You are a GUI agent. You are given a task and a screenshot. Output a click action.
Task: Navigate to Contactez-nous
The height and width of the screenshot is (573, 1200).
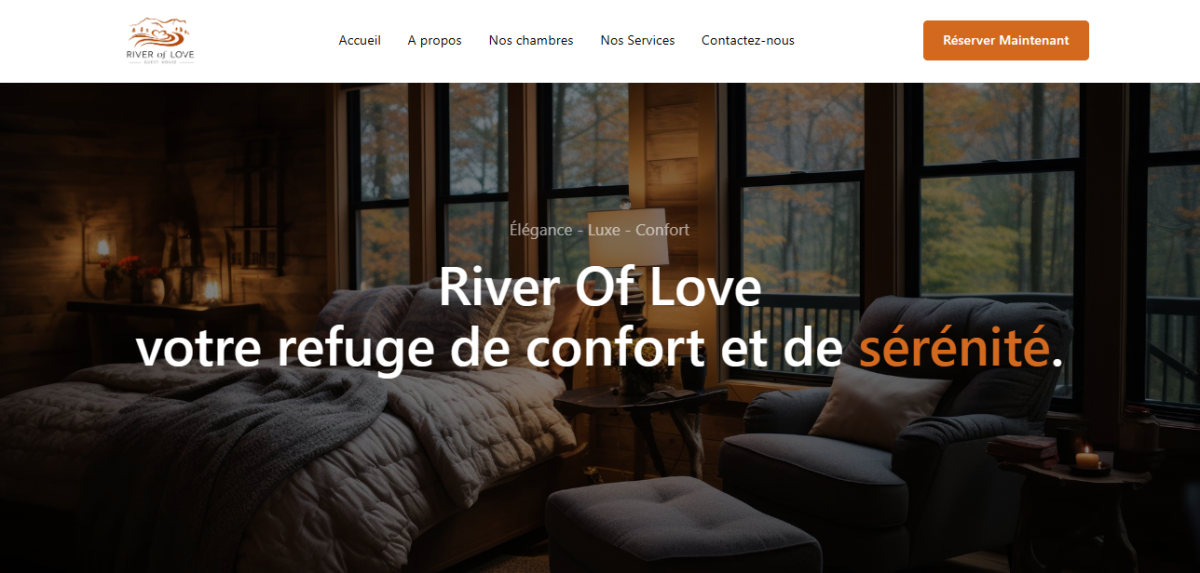click(x=748, y=41)
